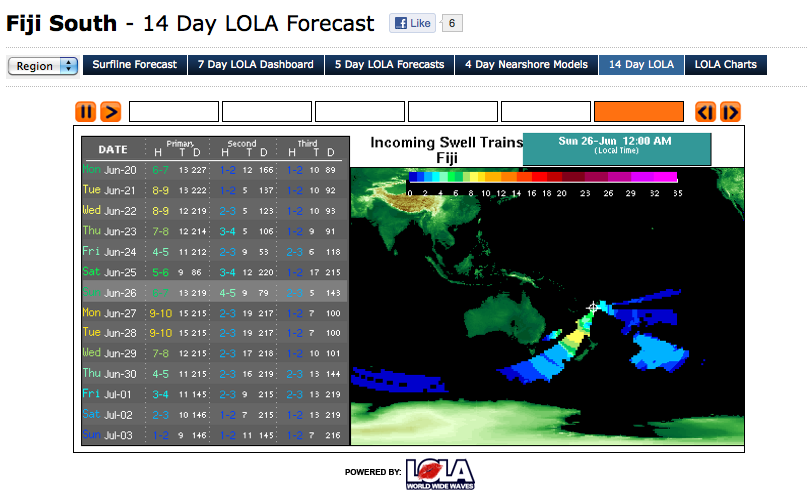The image size is (807, 500).
Task: Play the forecast animation
Action: pyautogui.click(x=111, y=112)
